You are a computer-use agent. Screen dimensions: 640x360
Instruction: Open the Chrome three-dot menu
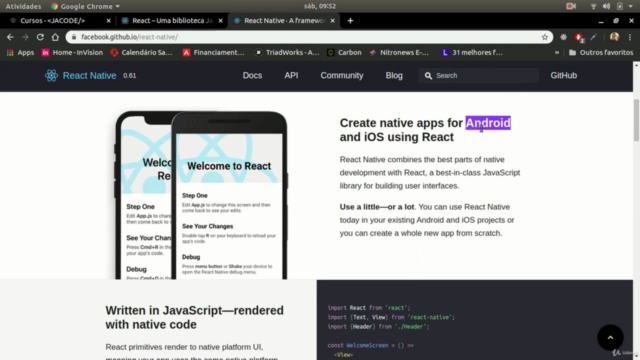[x=630, y=37]
